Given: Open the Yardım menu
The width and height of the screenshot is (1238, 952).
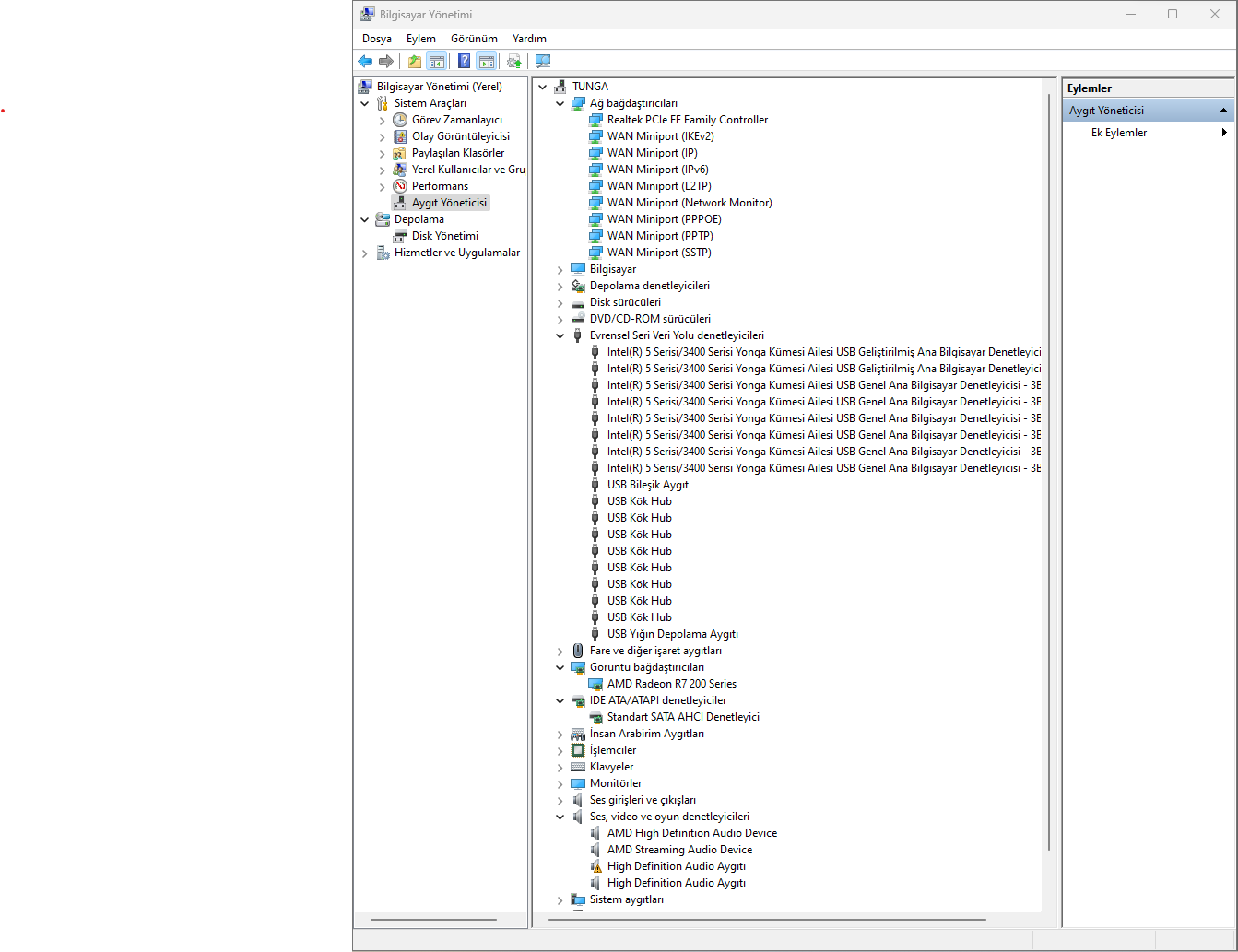Looking at the screenshot, I should 529,39.
